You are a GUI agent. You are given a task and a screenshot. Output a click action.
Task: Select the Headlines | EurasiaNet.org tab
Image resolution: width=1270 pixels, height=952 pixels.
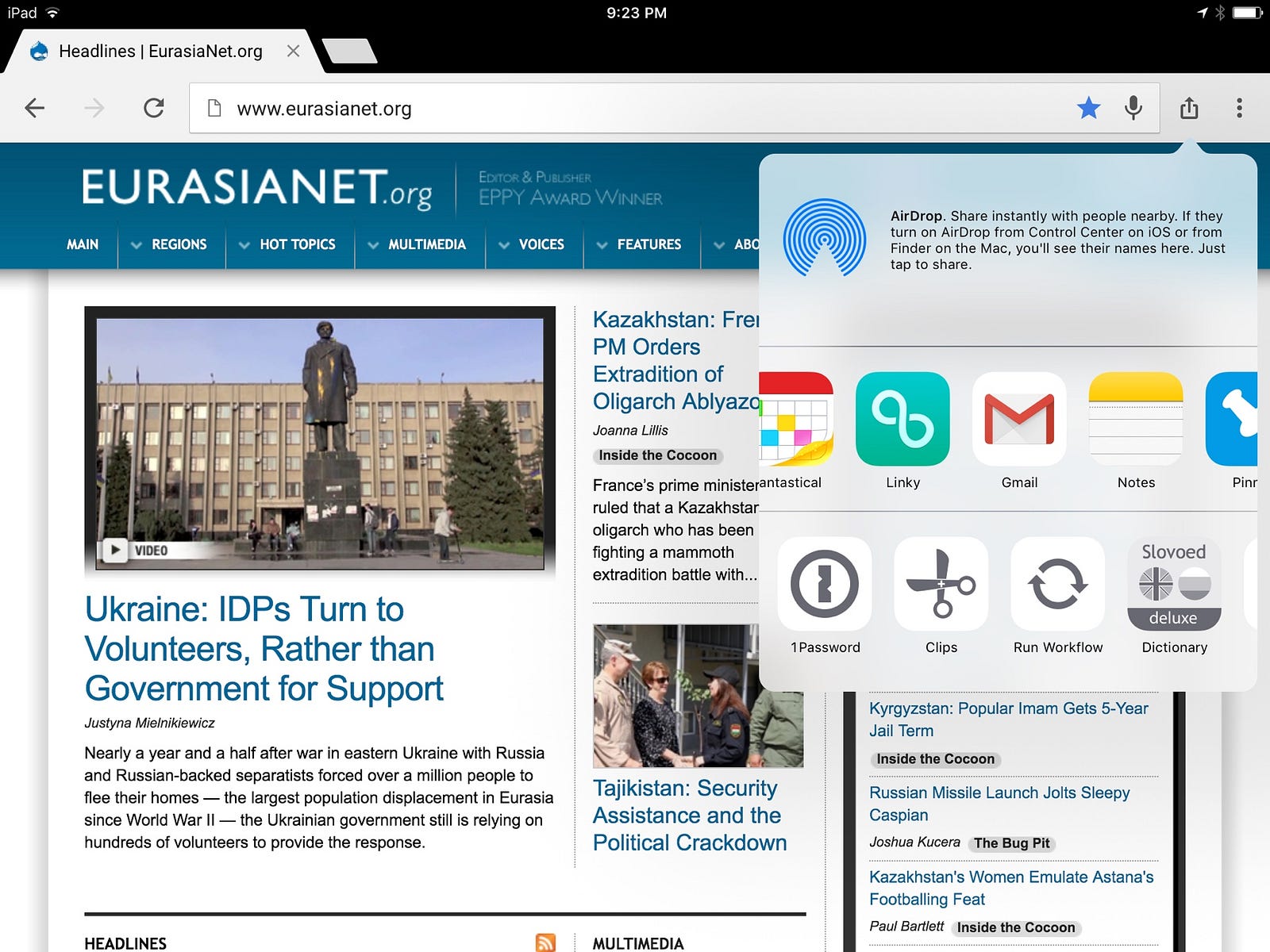point(160,51)
